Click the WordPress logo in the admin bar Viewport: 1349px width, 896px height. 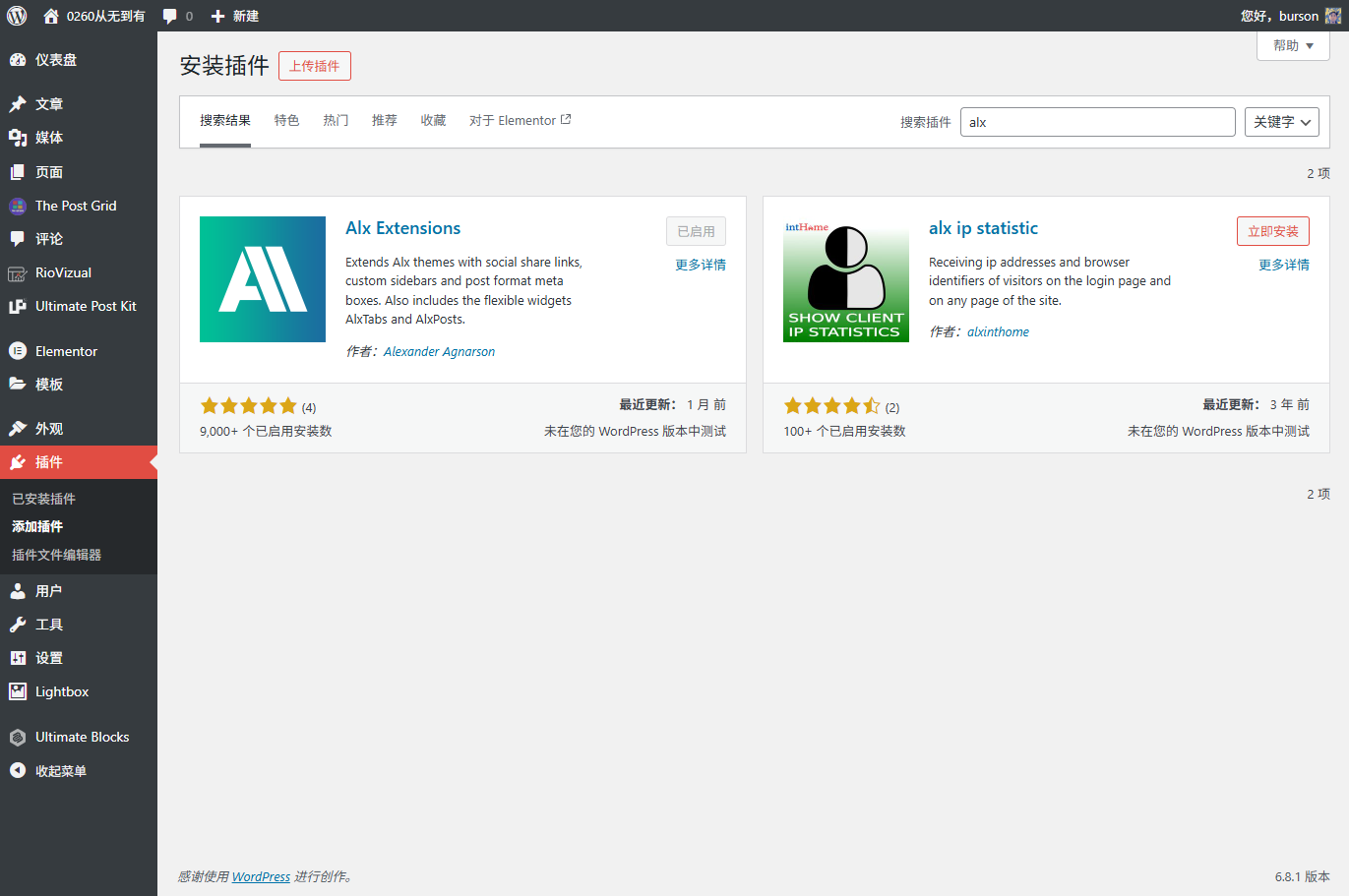pos(17,16)
